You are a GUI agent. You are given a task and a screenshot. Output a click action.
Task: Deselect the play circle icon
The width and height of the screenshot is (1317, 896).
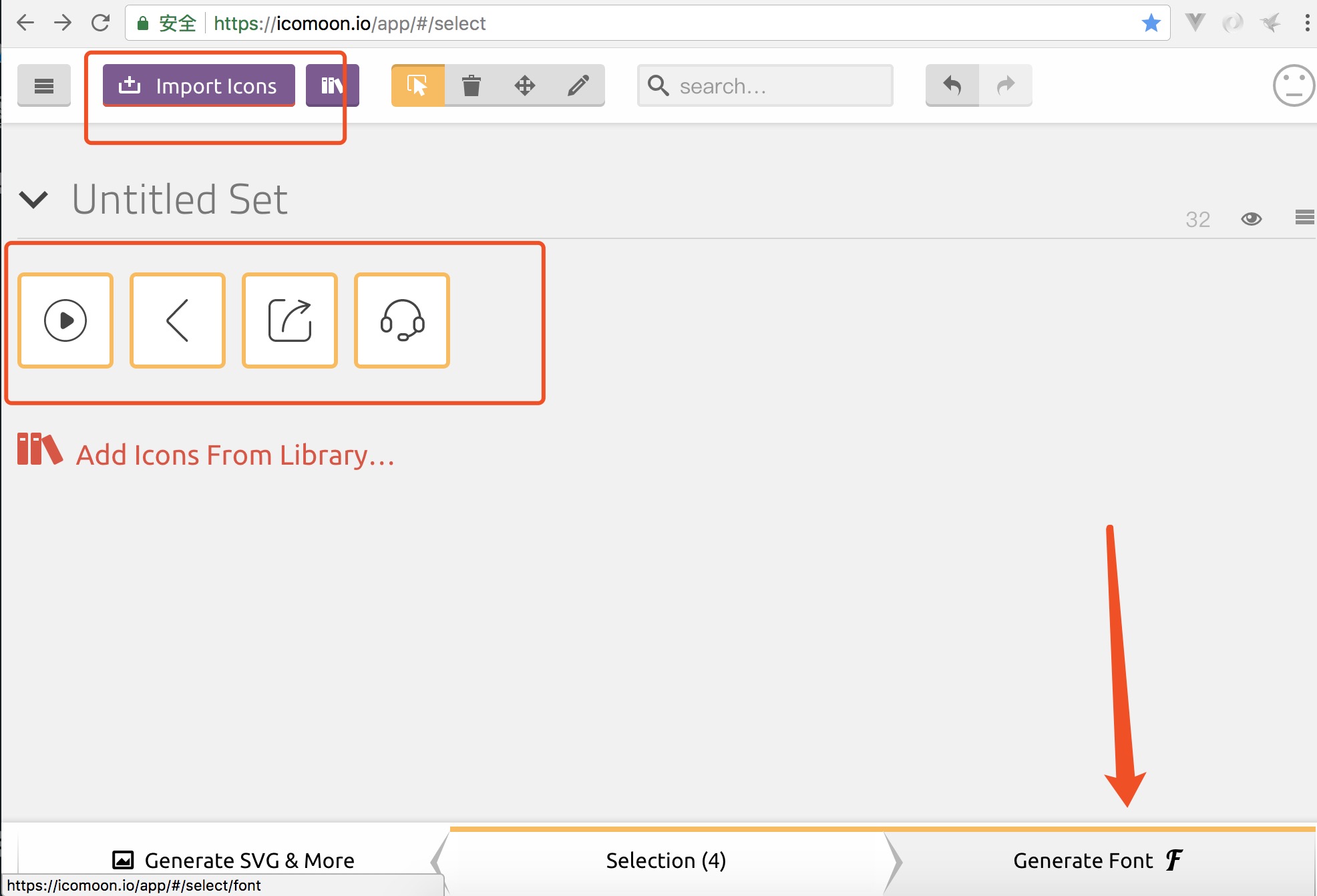(x=65, y=320)
